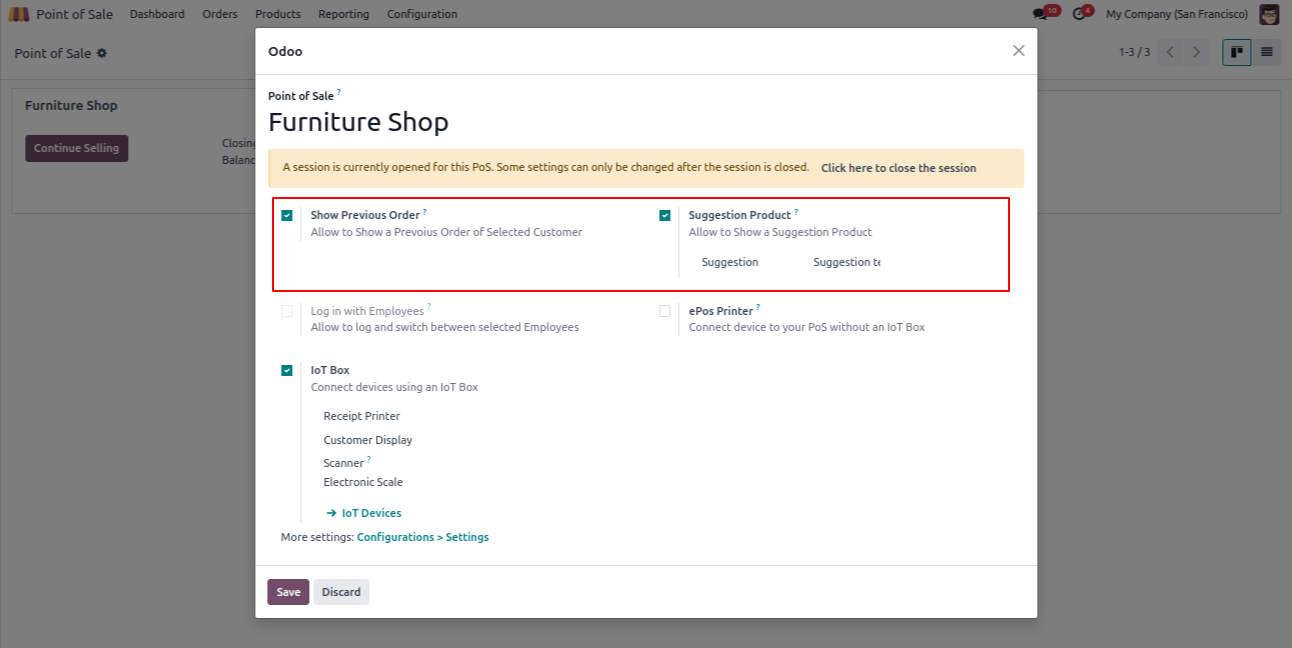This screenshot has width=1292, height=648.
Task: Uncheck the Suggestion Product checkbox
Action: point(665,215)
